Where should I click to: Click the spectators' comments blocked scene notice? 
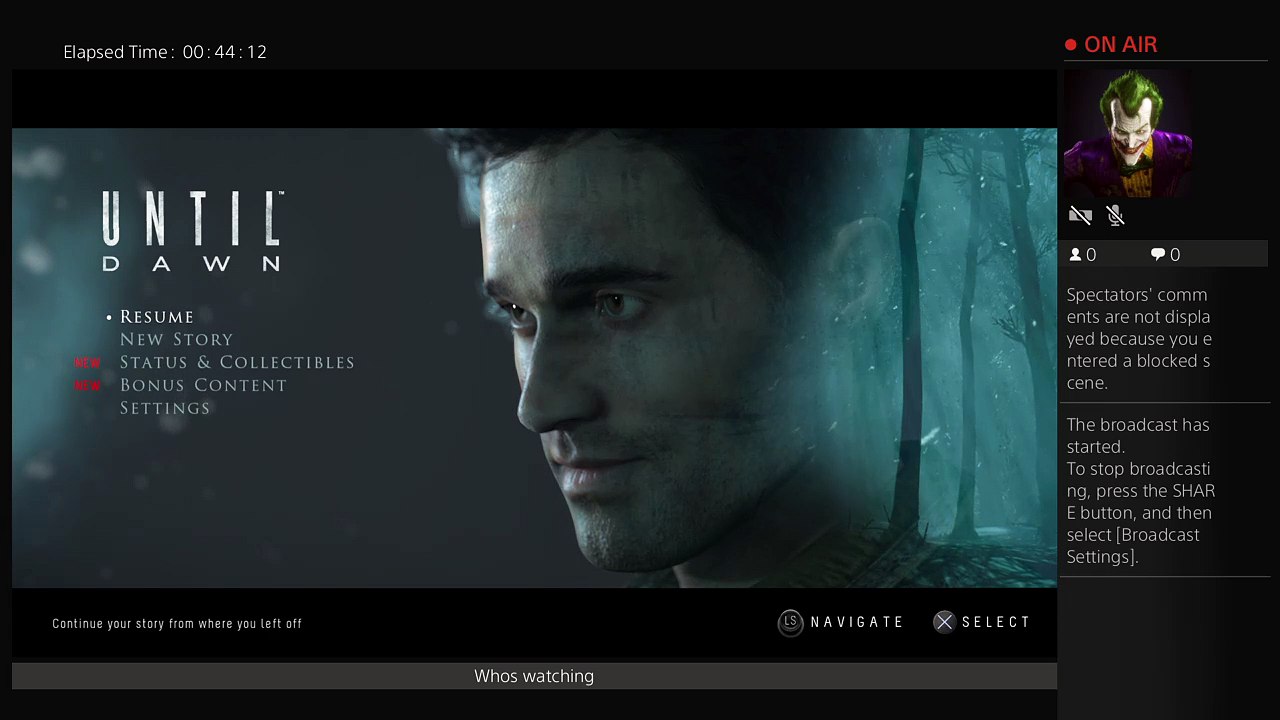1139,339
